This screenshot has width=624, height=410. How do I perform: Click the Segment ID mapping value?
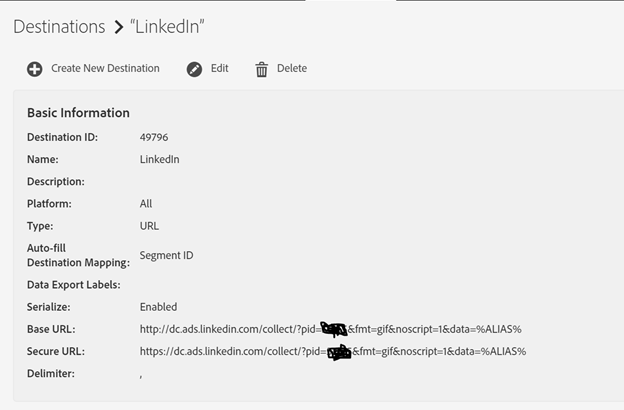(x=166, y=255)
